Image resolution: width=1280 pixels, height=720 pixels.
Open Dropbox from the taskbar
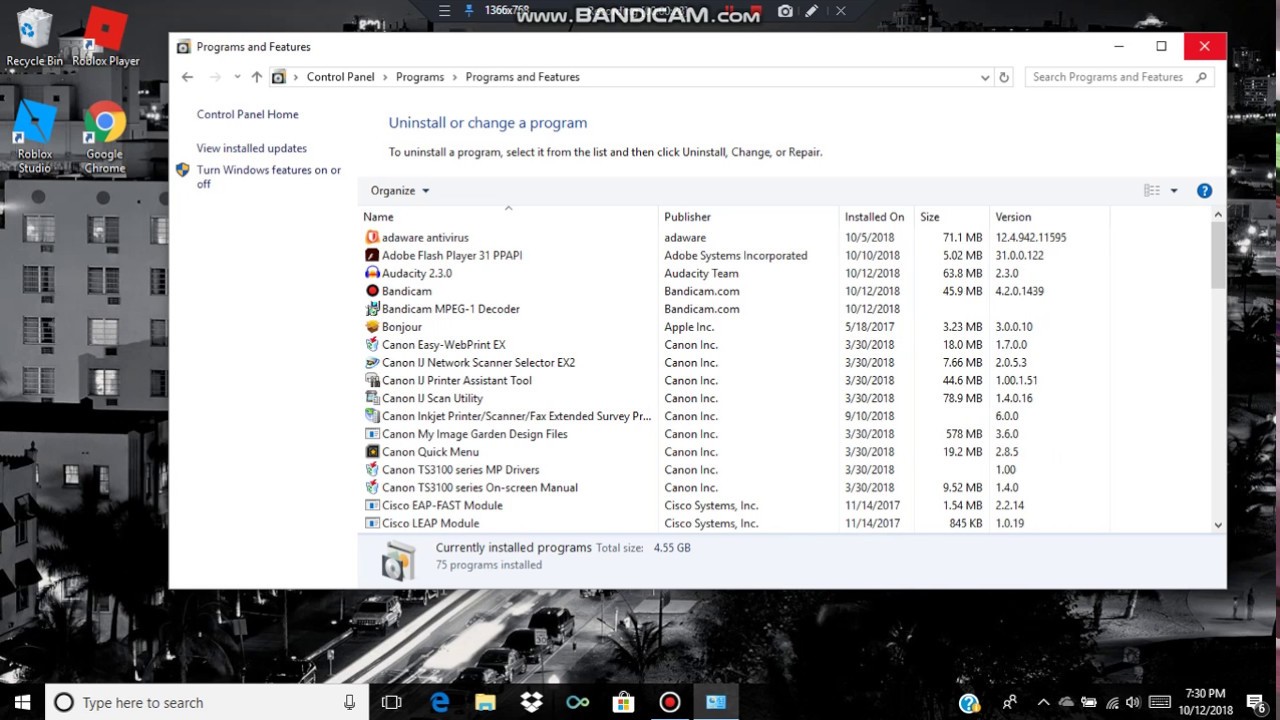pyautogui.click(x=532, y=702)
